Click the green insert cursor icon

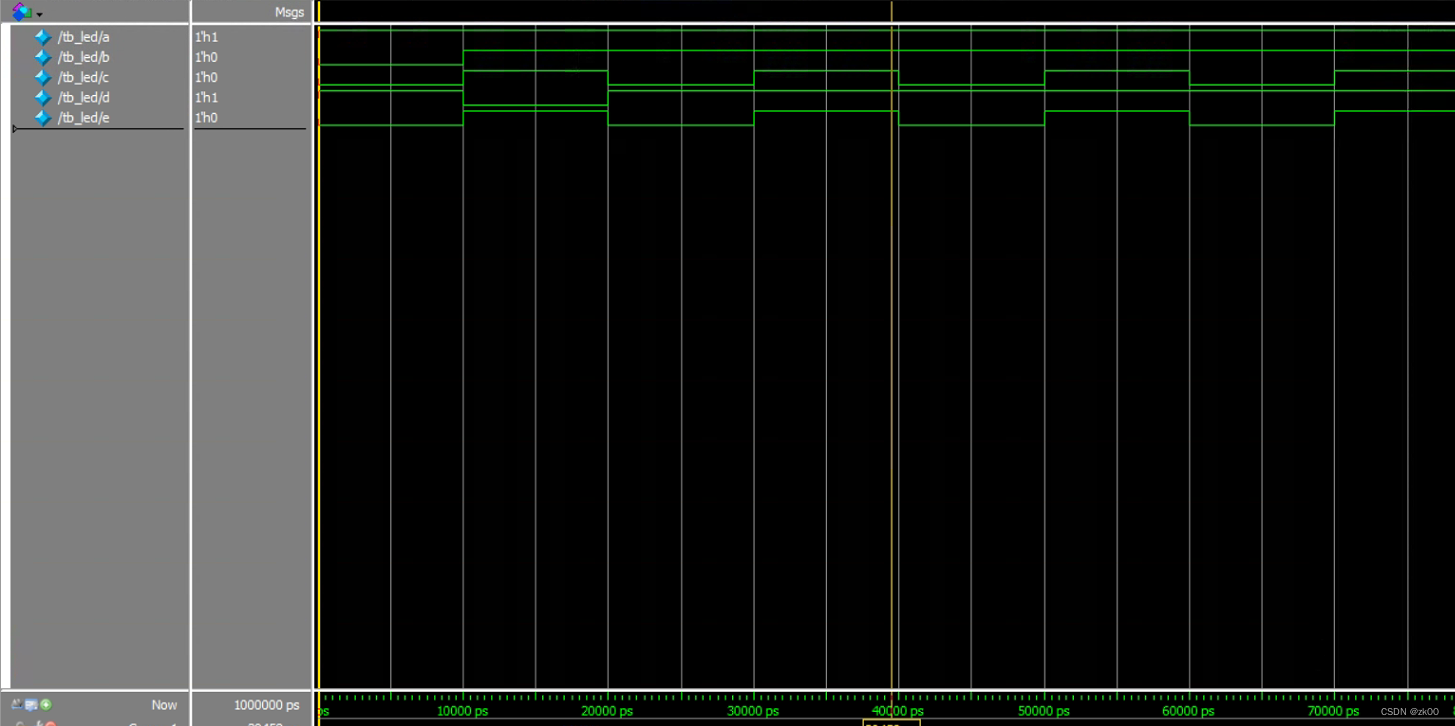click(x=46, y=704)
